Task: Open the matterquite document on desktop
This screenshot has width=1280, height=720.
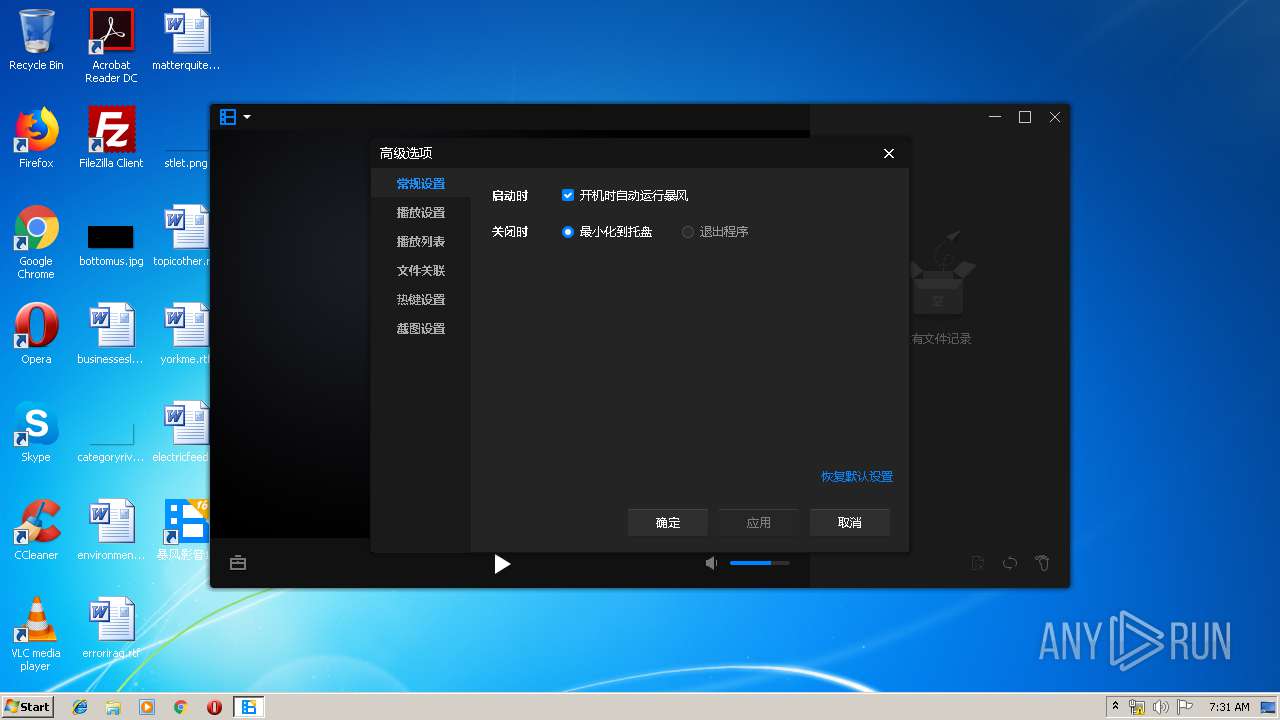Action: [x=186, y=40]
